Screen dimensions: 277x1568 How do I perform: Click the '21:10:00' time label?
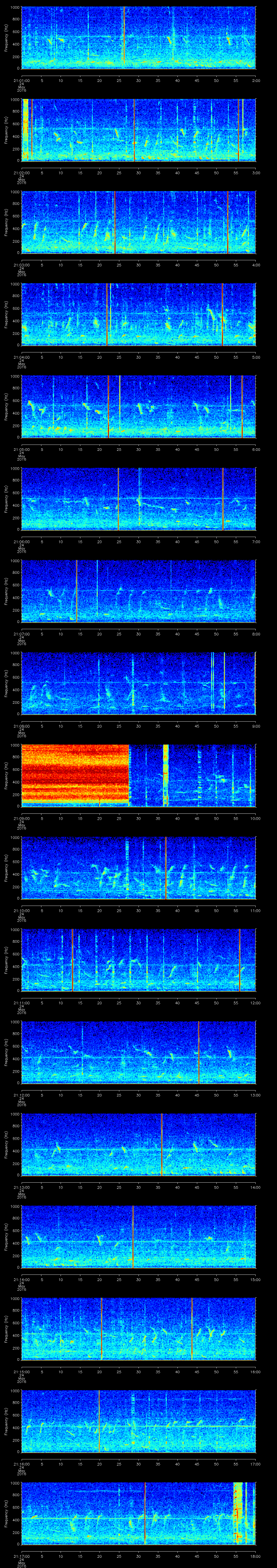(x=21, y=910)
